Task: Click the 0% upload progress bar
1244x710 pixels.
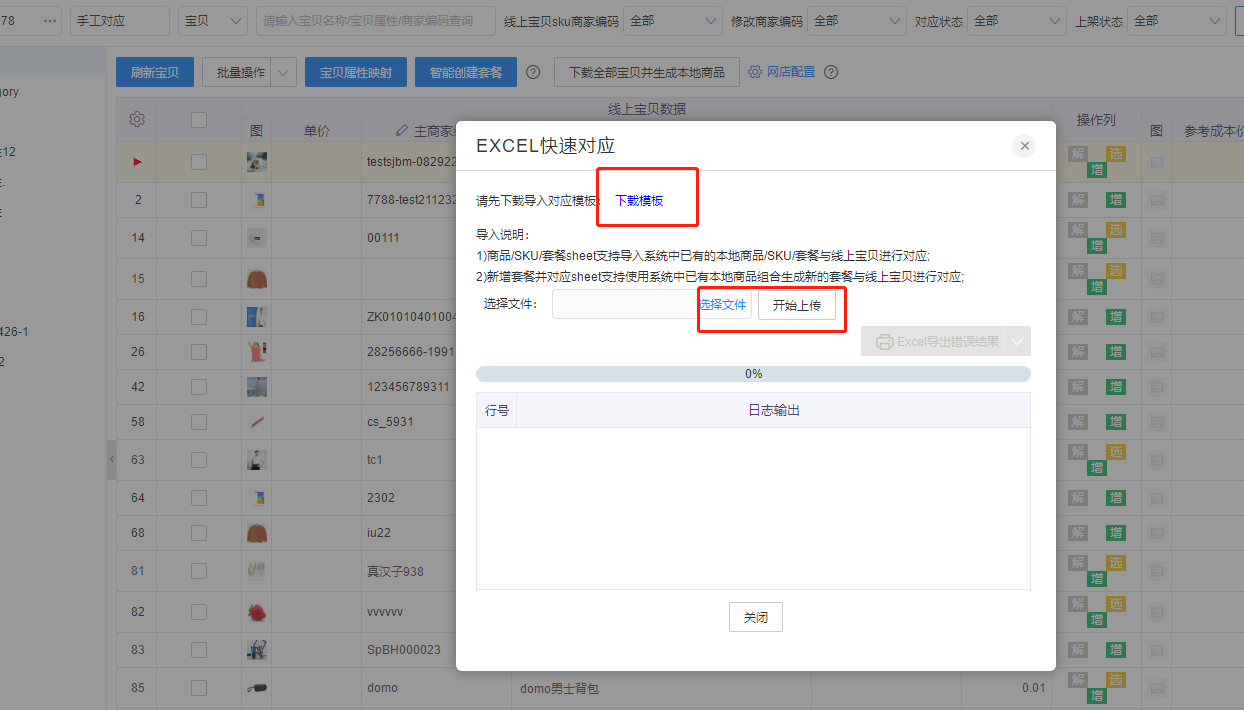Action: (753, 374)
